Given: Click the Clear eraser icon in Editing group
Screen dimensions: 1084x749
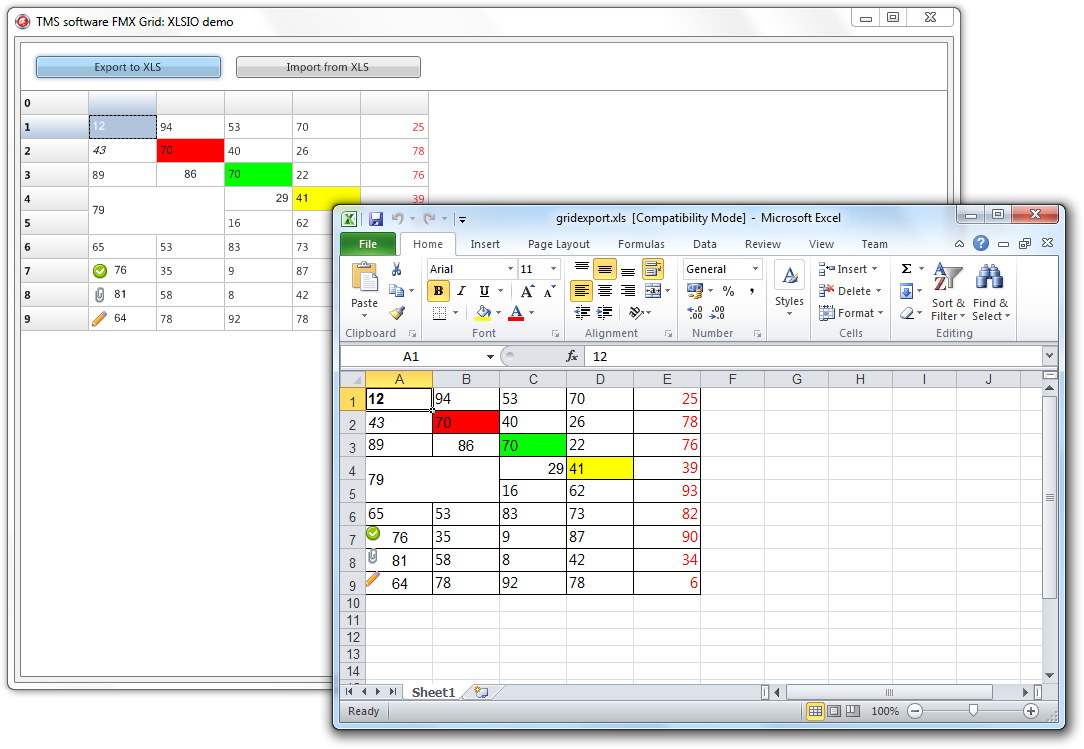Looking at the screenshot, I should pos(907,313).
